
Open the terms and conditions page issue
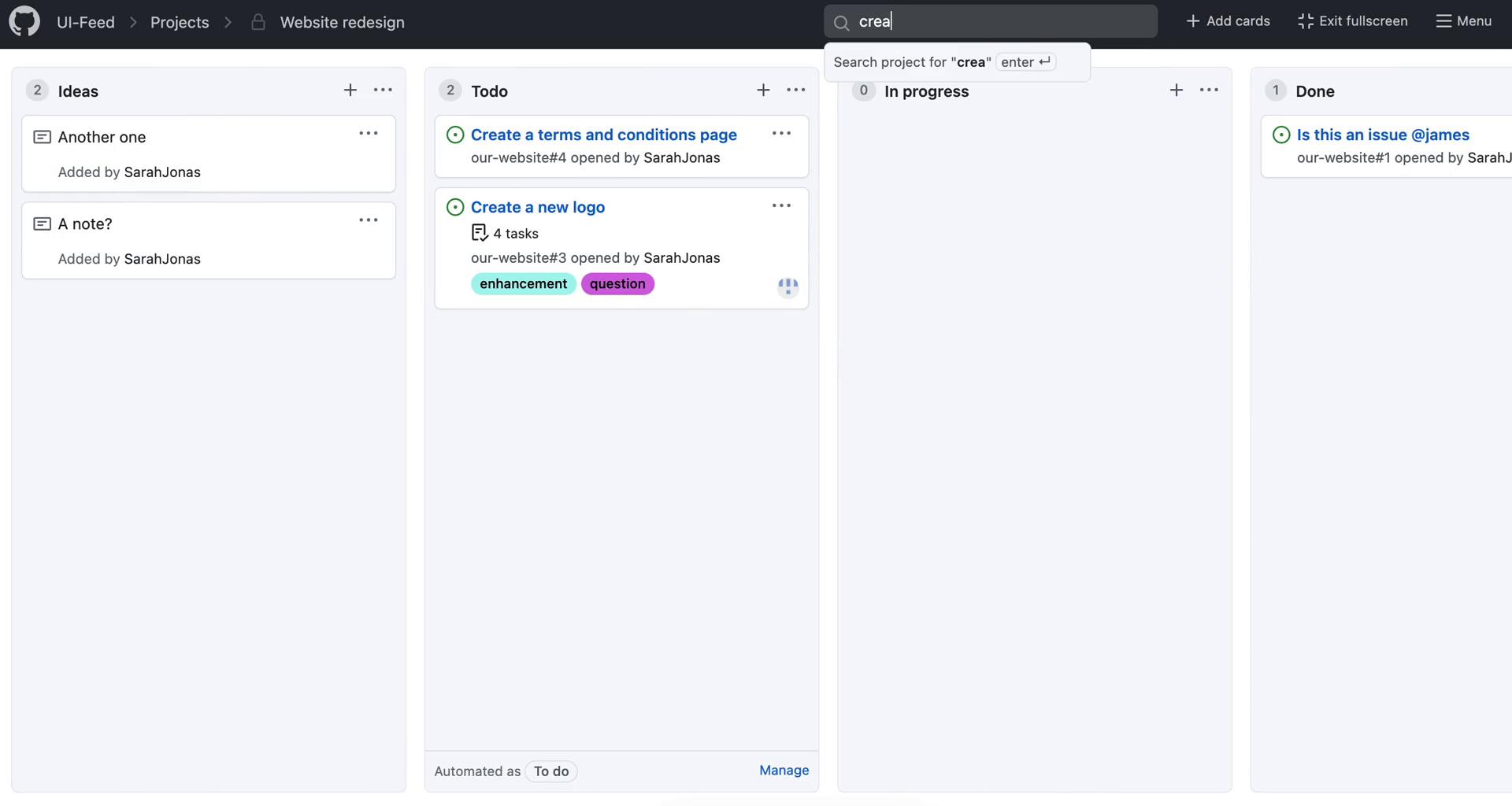pyautogui.click(x=604, y=135)
